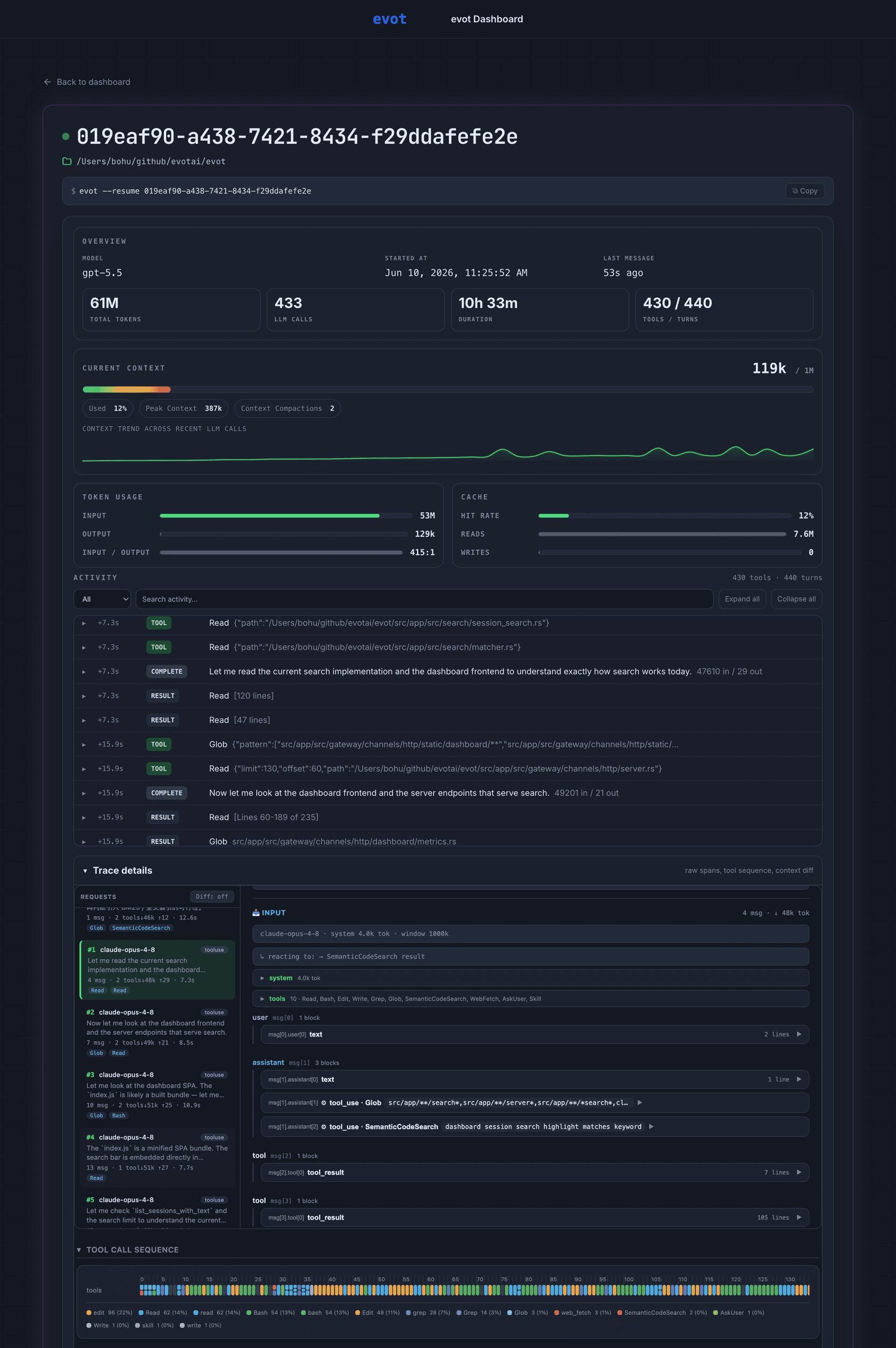
Task: Select request #1 claude-opus-4-8
Action: tap(157, 970)
